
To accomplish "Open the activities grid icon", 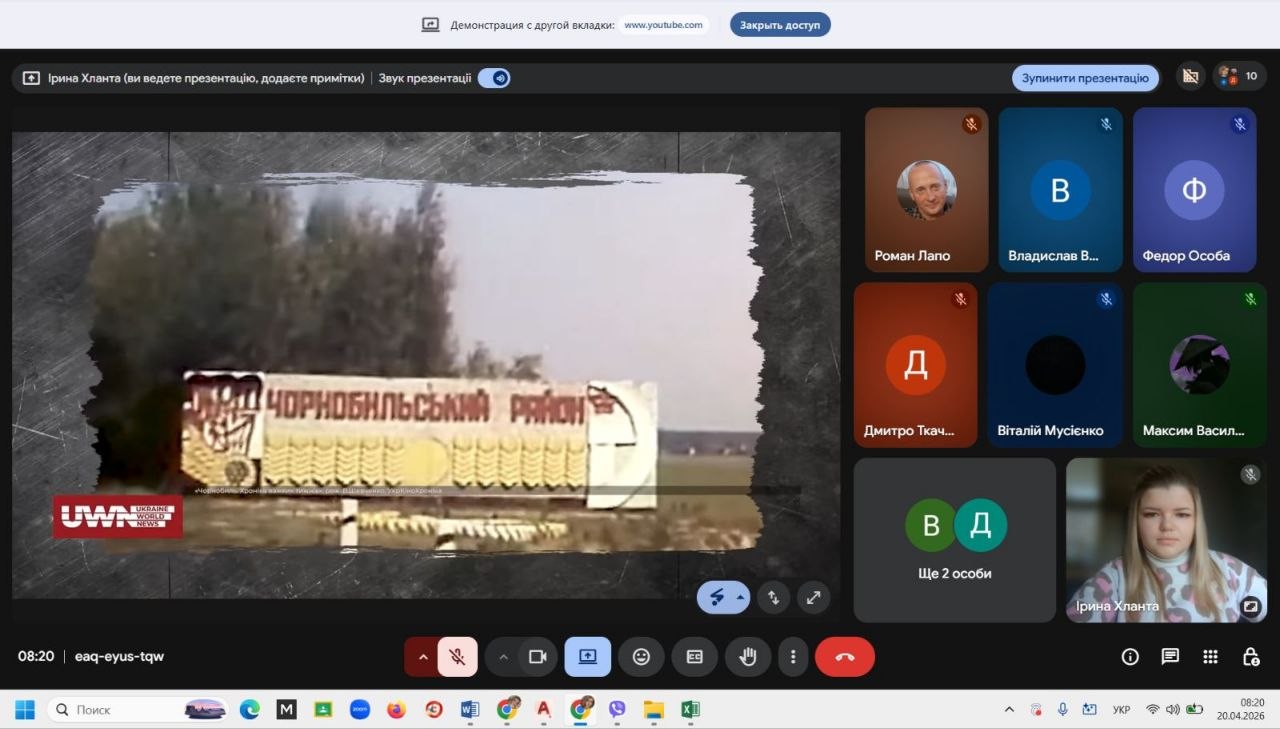I will point(1210,657).
